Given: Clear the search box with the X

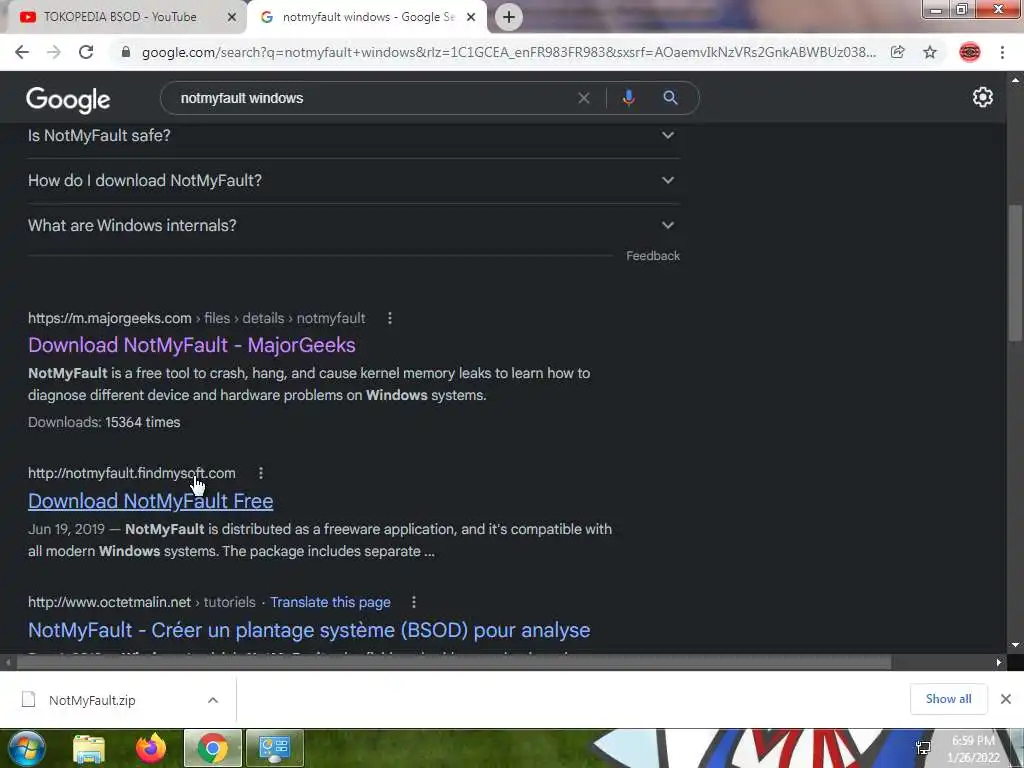Looking at the screenshot, I should tap(584, 98).
